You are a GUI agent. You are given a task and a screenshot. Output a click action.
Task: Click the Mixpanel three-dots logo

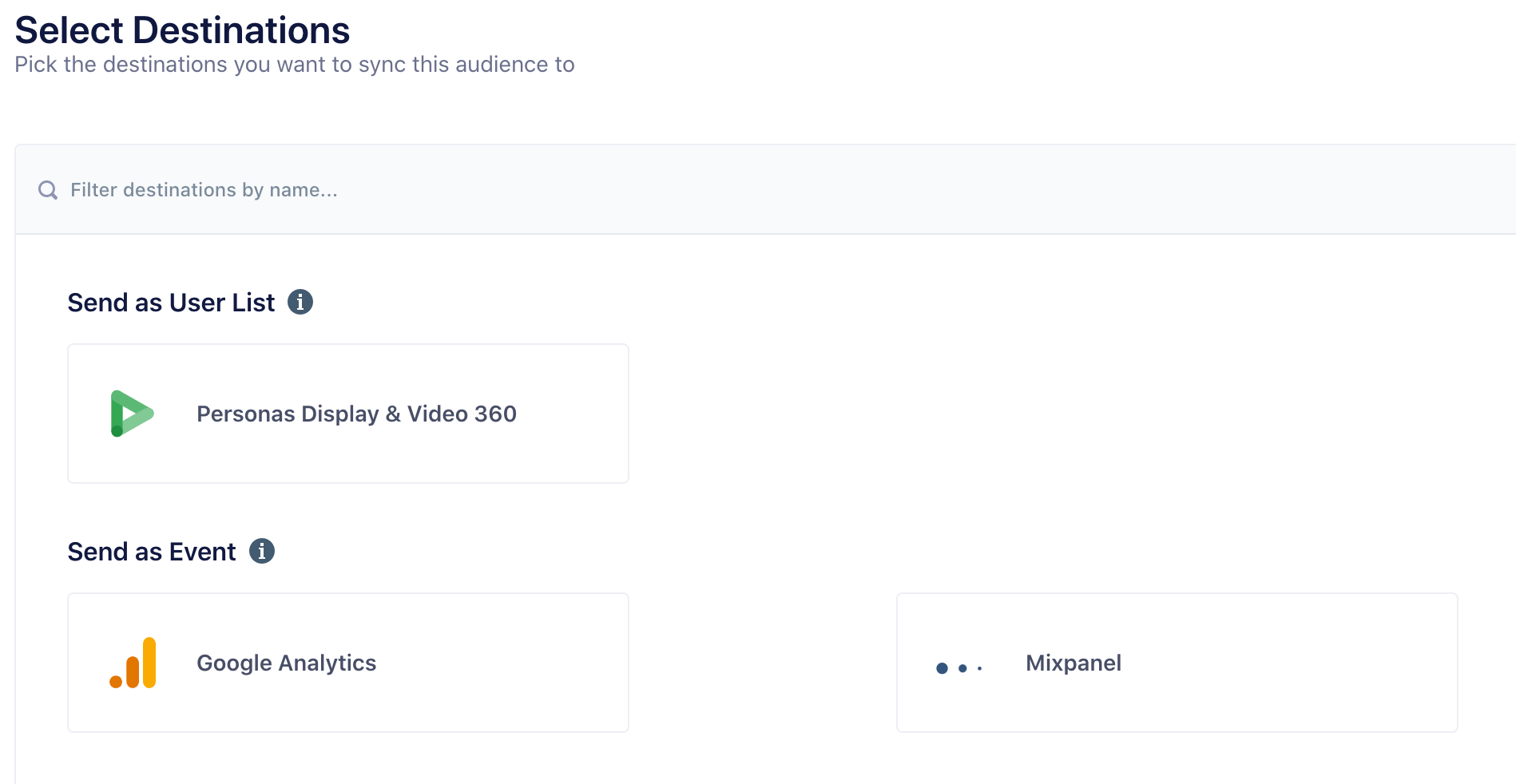coord(958,667)
